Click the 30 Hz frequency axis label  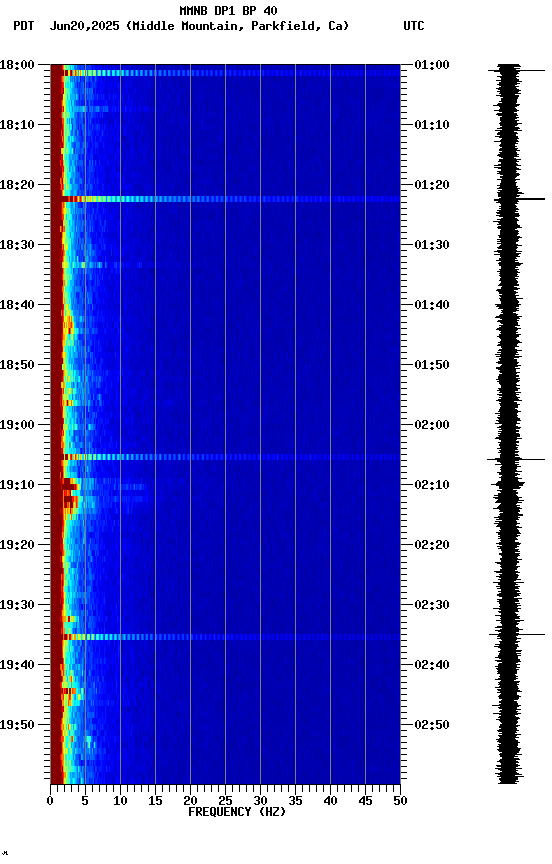[x=260, y=801]
